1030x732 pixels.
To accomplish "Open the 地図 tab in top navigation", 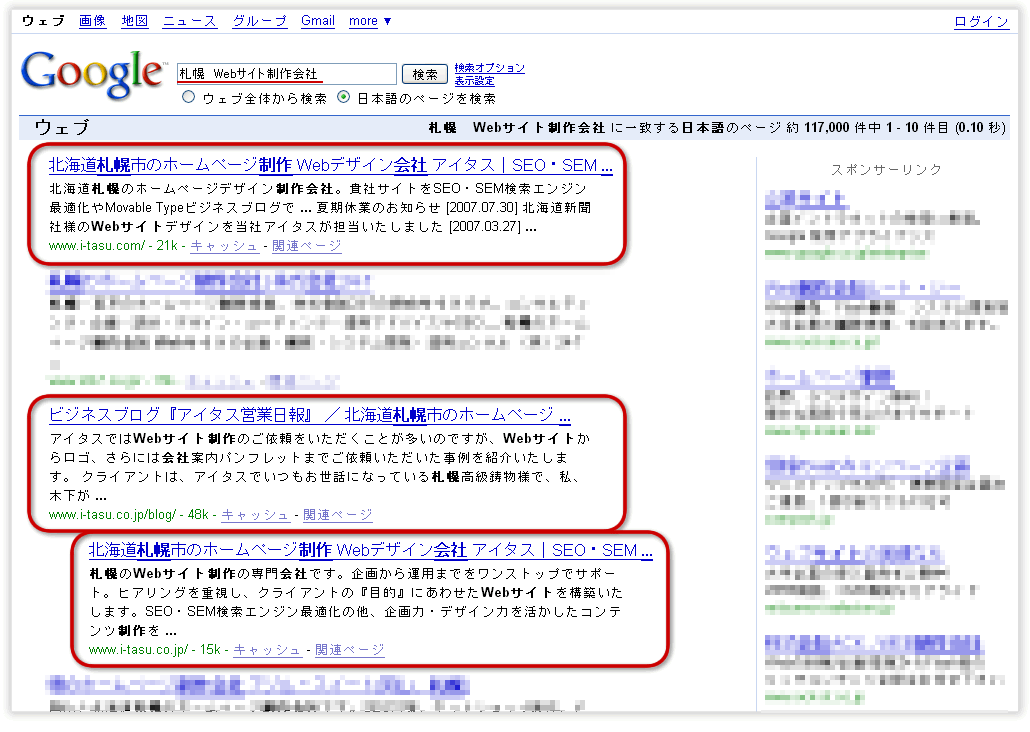I will pos(134,21).
